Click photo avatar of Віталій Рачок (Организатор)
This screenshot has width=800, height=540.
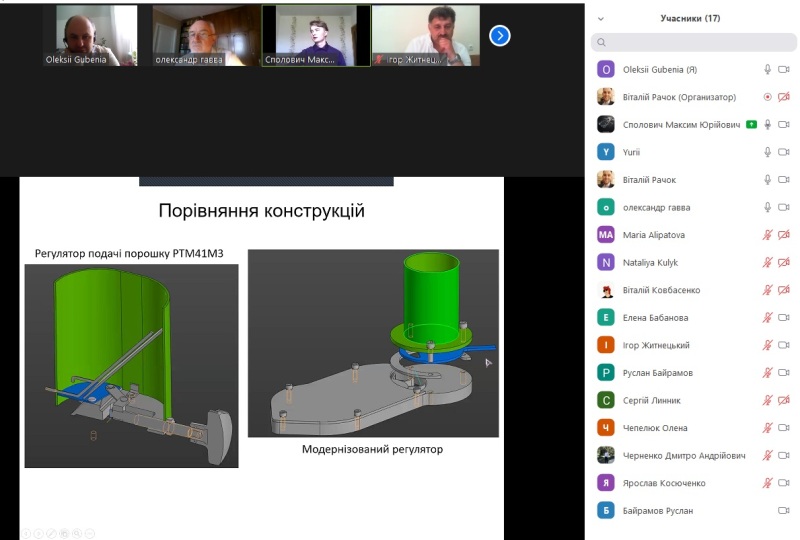606,97
